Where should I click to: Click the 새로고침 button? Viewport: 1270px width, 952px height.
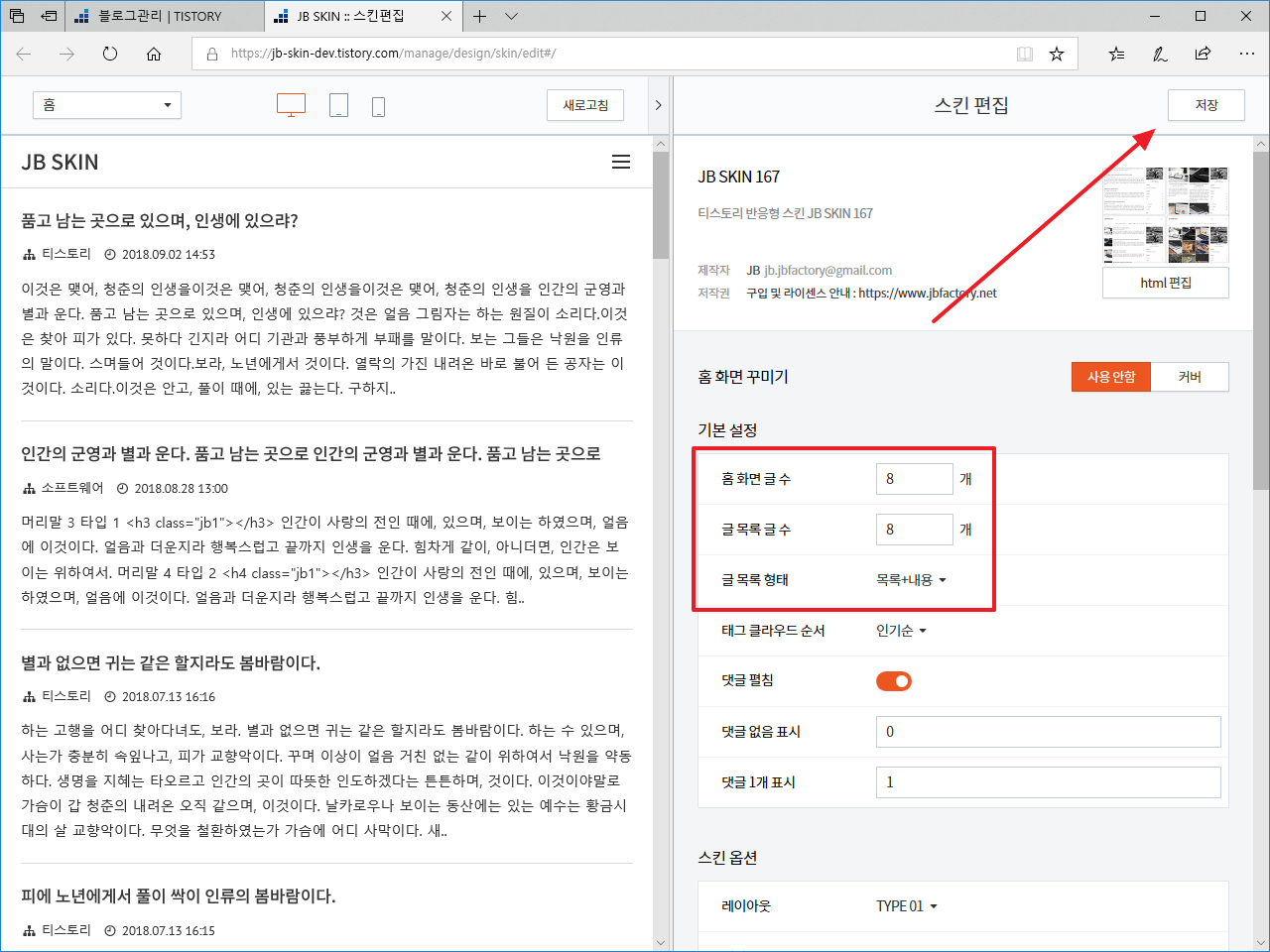click(x=585, y=105)
